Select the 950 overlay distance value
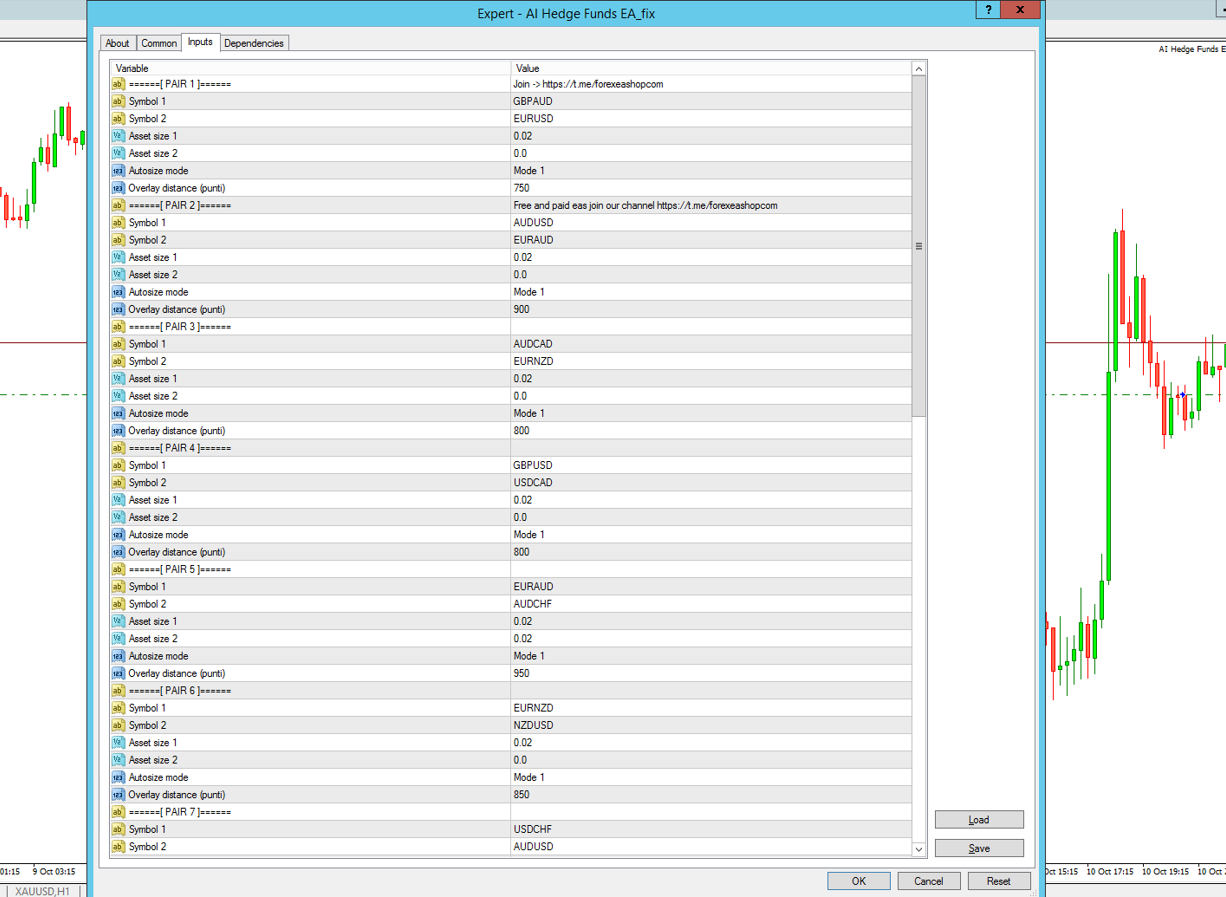 pyautogui.click(x=710, y=674)
